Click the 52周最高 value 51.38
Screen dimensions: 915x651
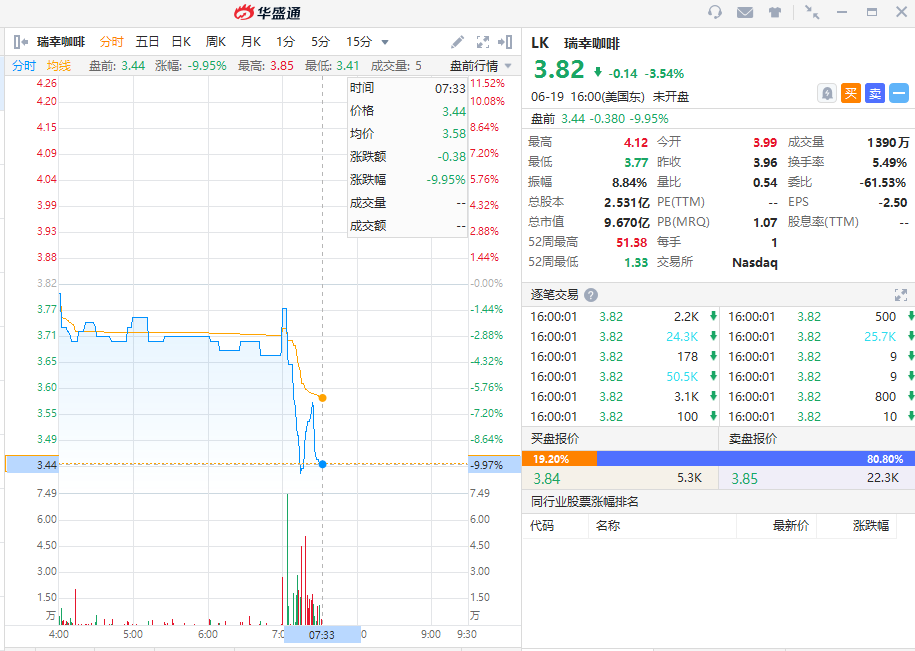coord(631,242)
